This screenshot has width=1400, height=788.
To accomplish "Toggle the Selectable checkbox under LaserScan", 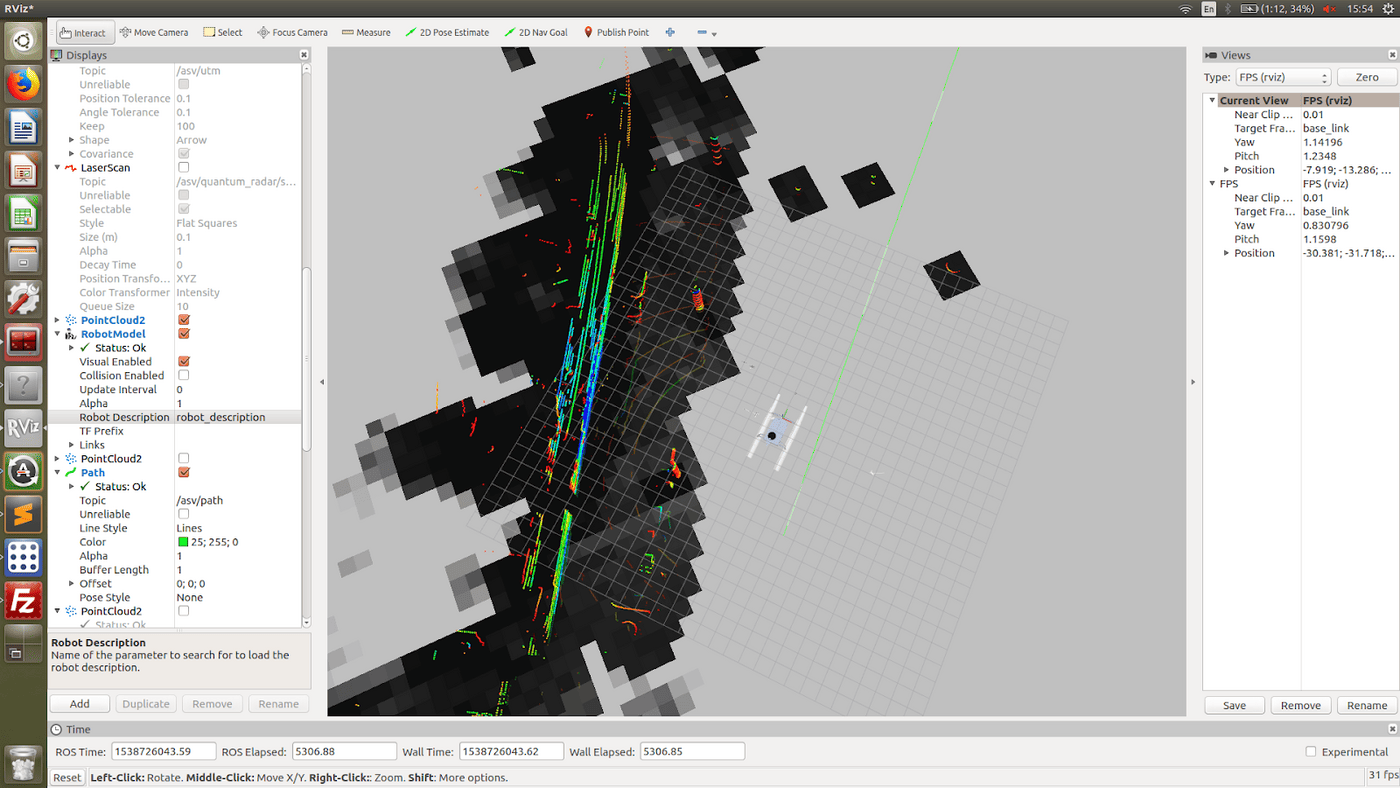I will [183, 209].
